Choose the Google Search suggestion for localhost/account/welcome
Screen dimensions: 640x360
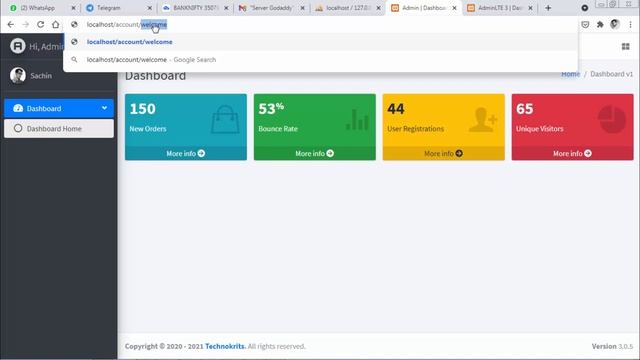click(320, 60)
